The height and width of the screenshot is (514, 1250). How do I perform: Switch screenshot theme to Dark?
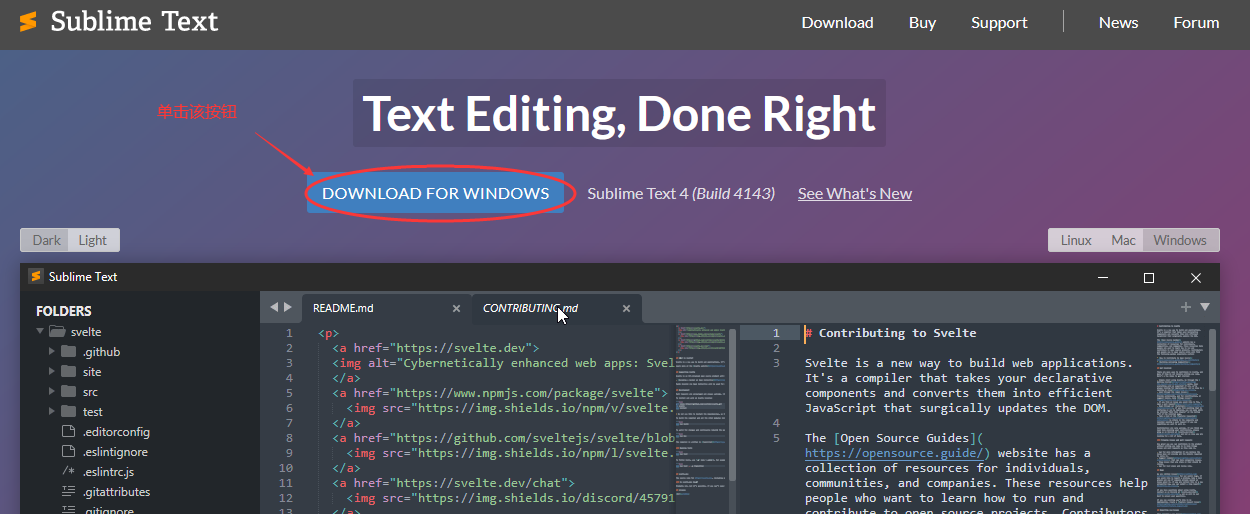tap(46, 240)
